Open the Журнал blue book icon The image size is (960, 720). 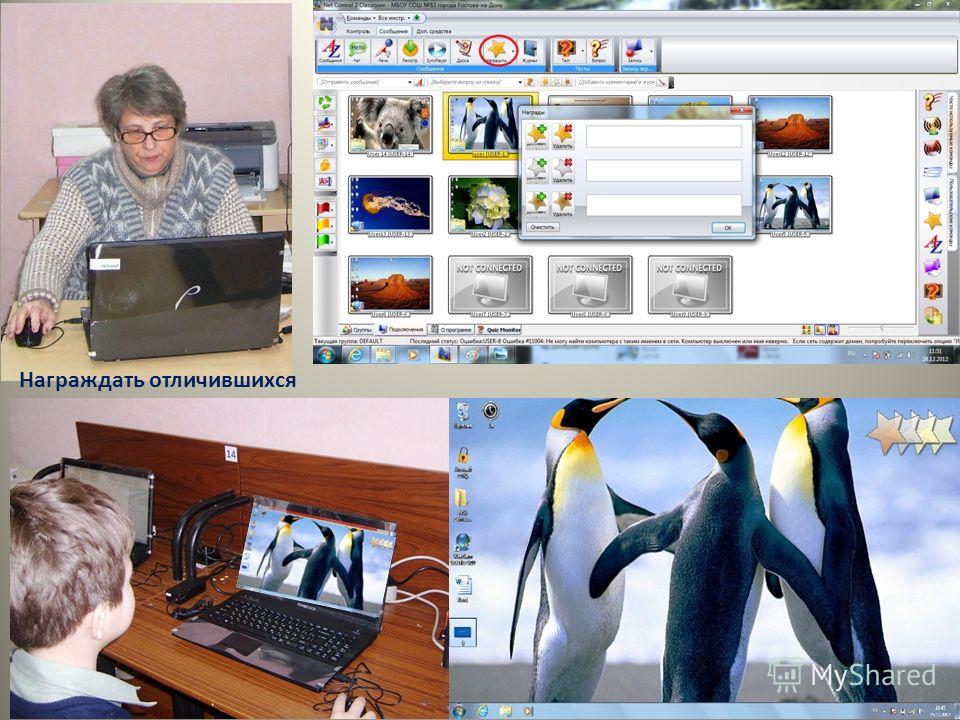(530, 51)
